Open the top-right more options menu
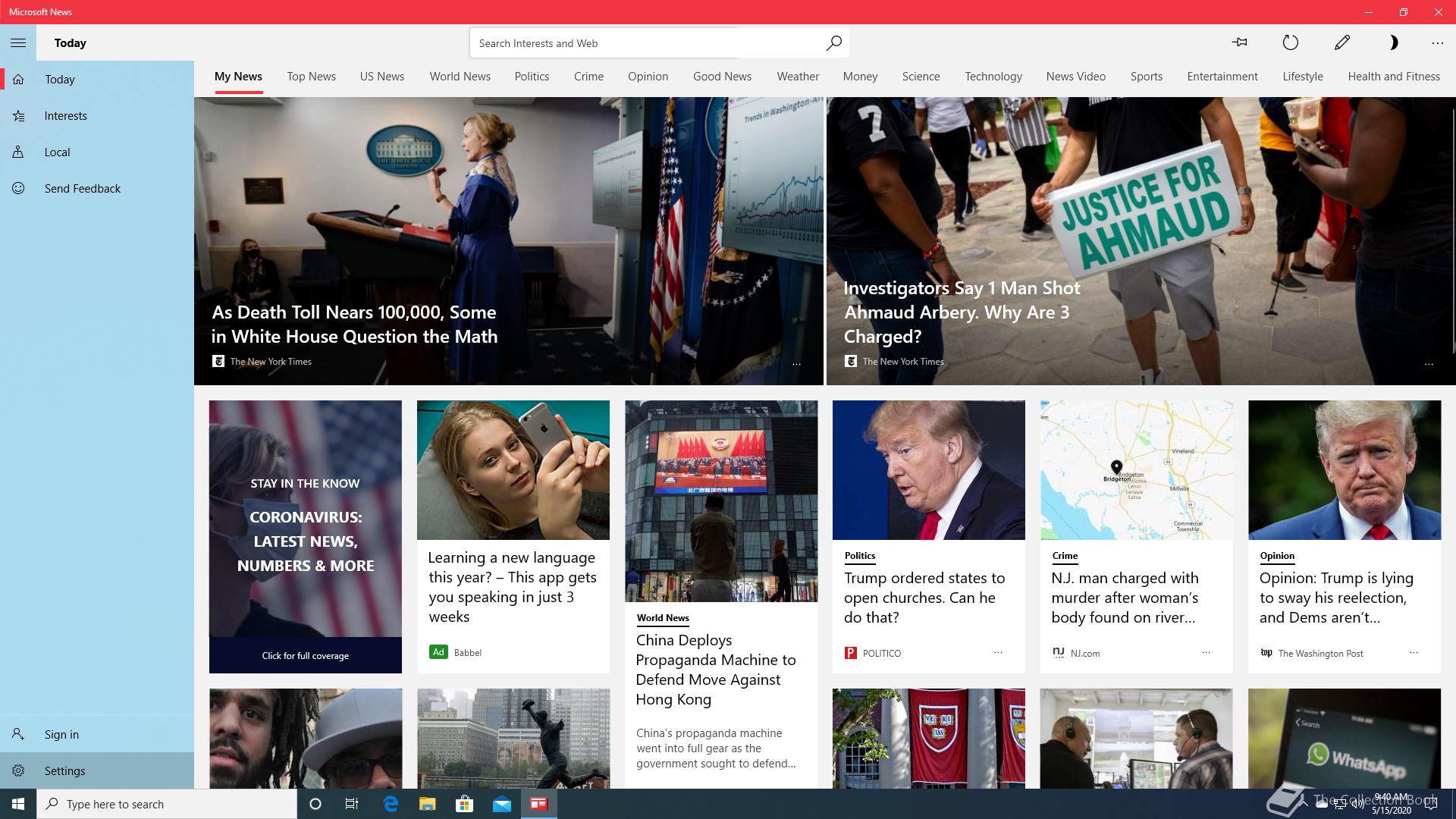This screenshot has width=1456, height=819. pyautogui.click(x=1437, y=43)
